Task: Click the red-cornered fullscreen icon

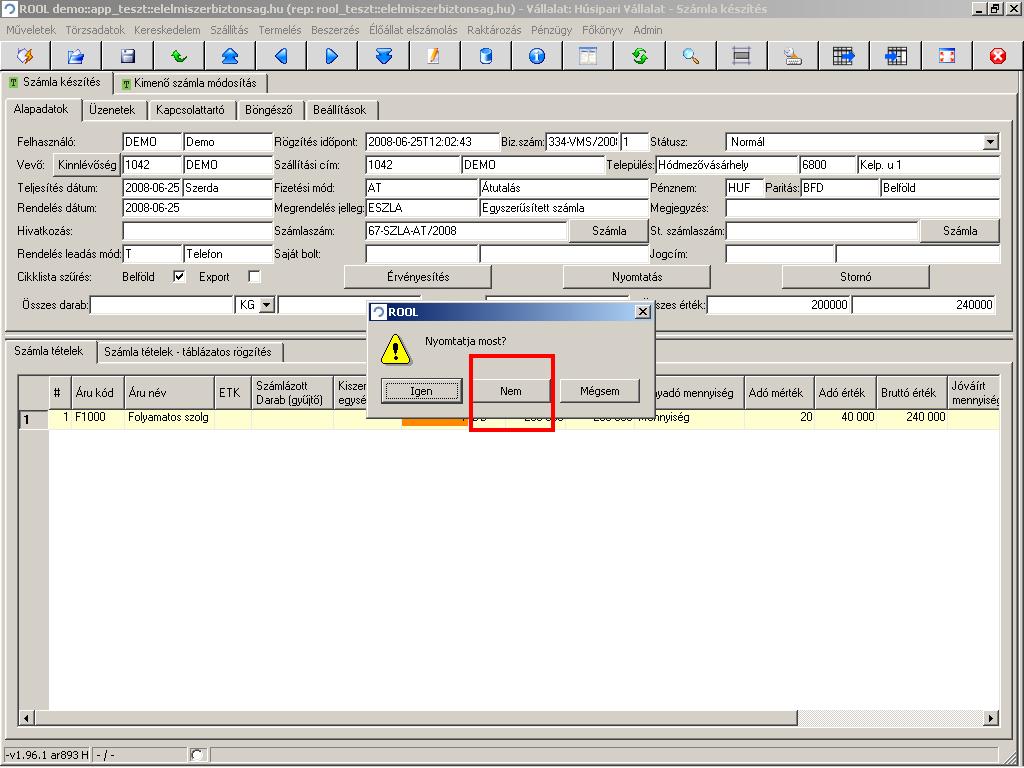Action: coord(946,56)
